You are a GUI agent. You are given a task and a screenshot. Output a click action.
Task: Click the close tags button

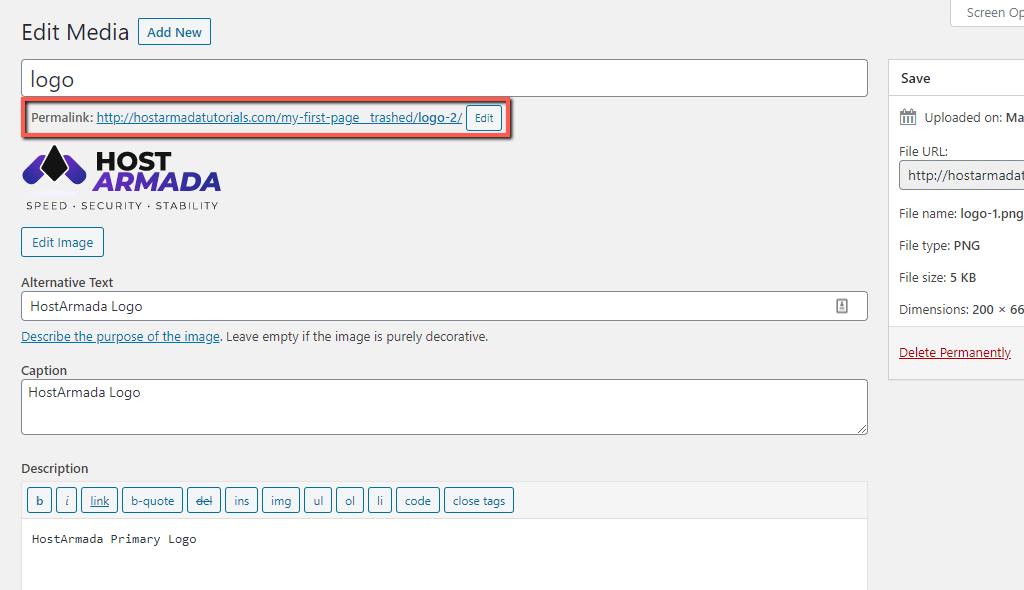tap(479, 501)
